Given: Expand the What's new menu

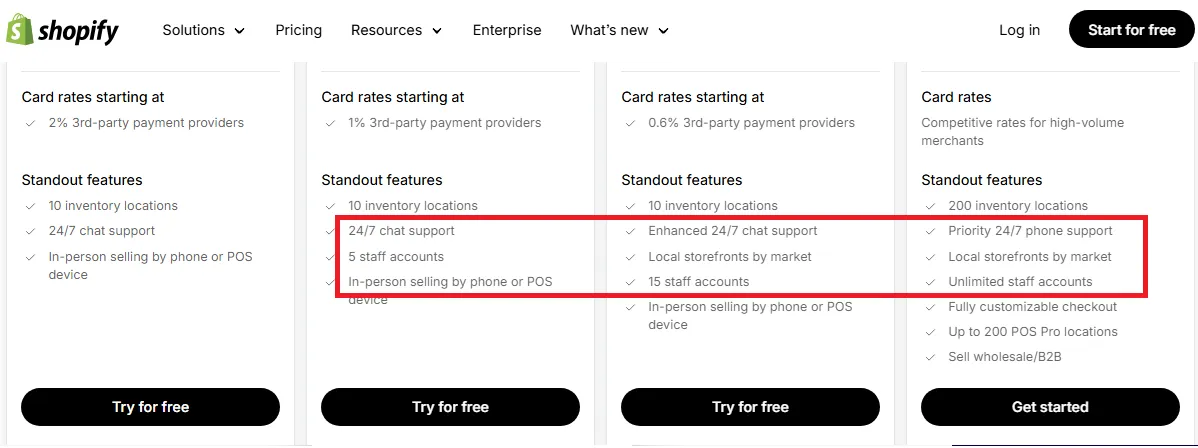Looking at the screenshot, I should (x=619, y=30).
